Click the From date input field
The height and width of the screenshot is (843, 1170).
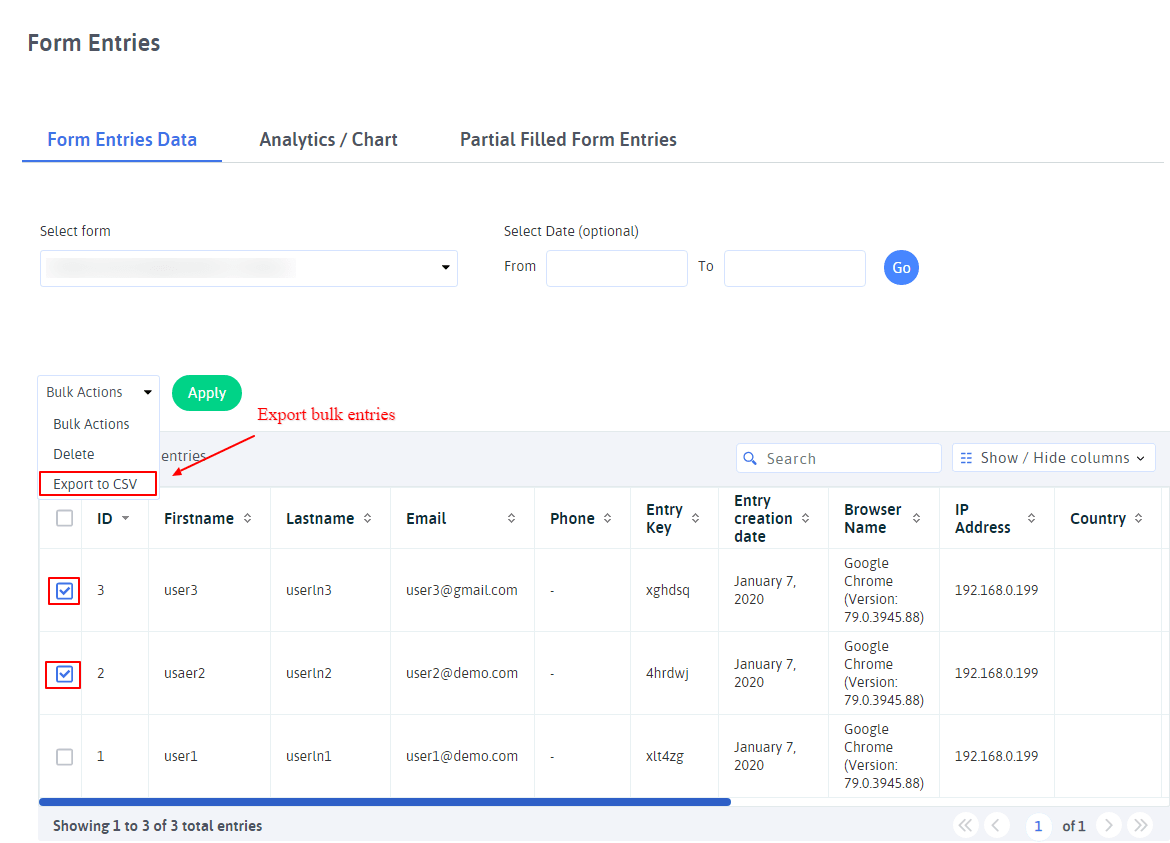click(x=616, y=268)
